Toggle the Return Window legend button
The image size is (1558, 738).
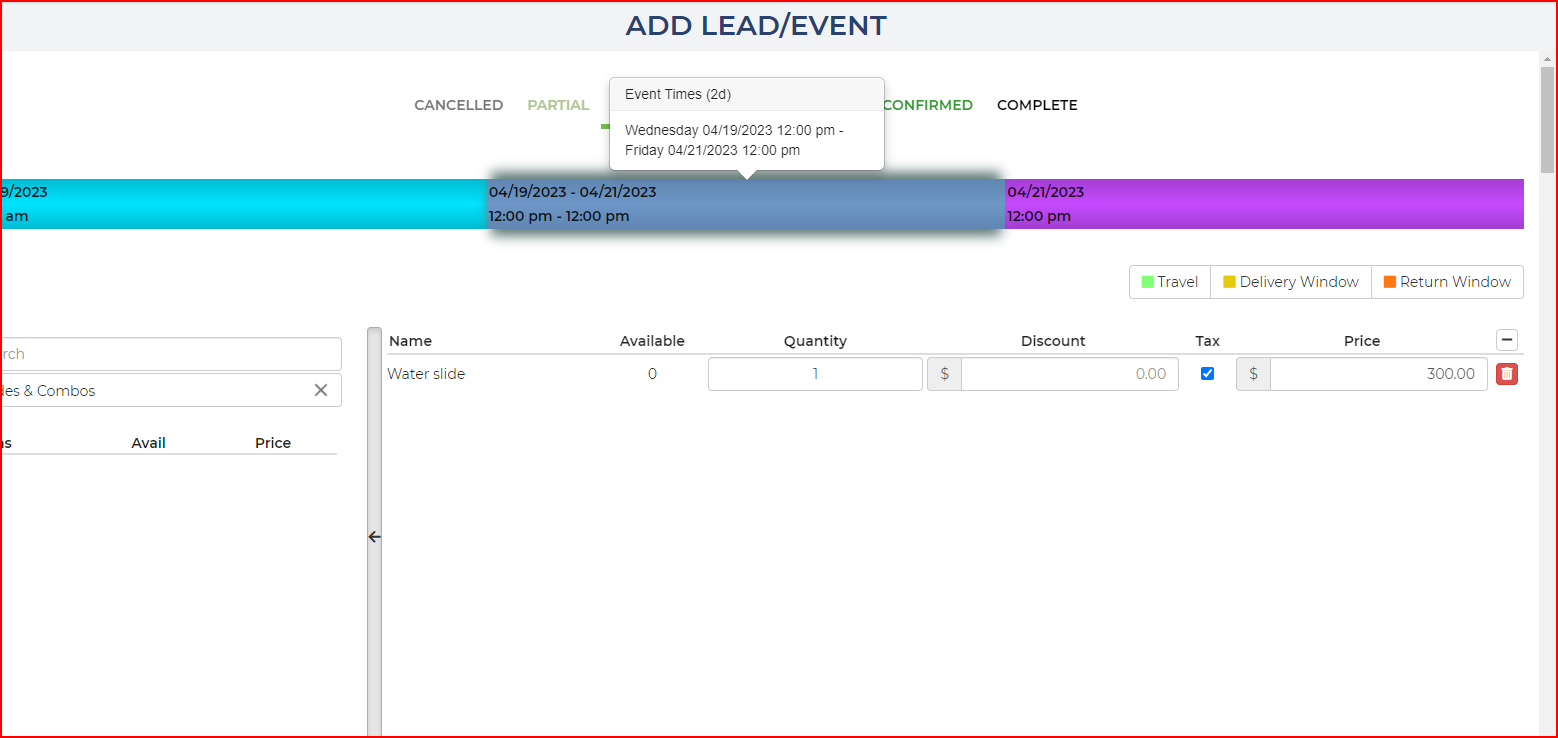coord(1446,282)
